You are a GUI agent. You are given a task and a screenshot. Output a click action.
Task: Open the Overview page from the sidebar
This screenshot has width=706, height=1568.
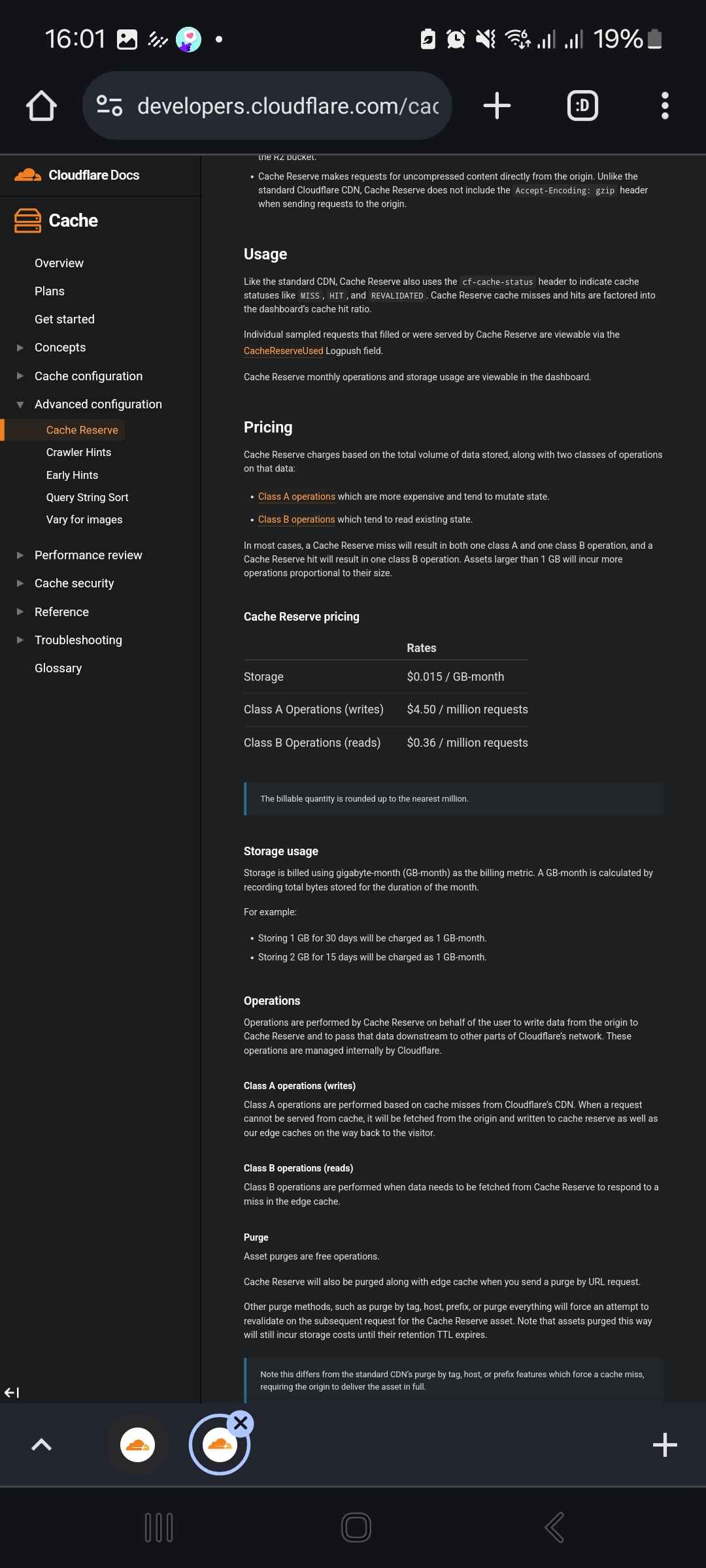(59, 263)
